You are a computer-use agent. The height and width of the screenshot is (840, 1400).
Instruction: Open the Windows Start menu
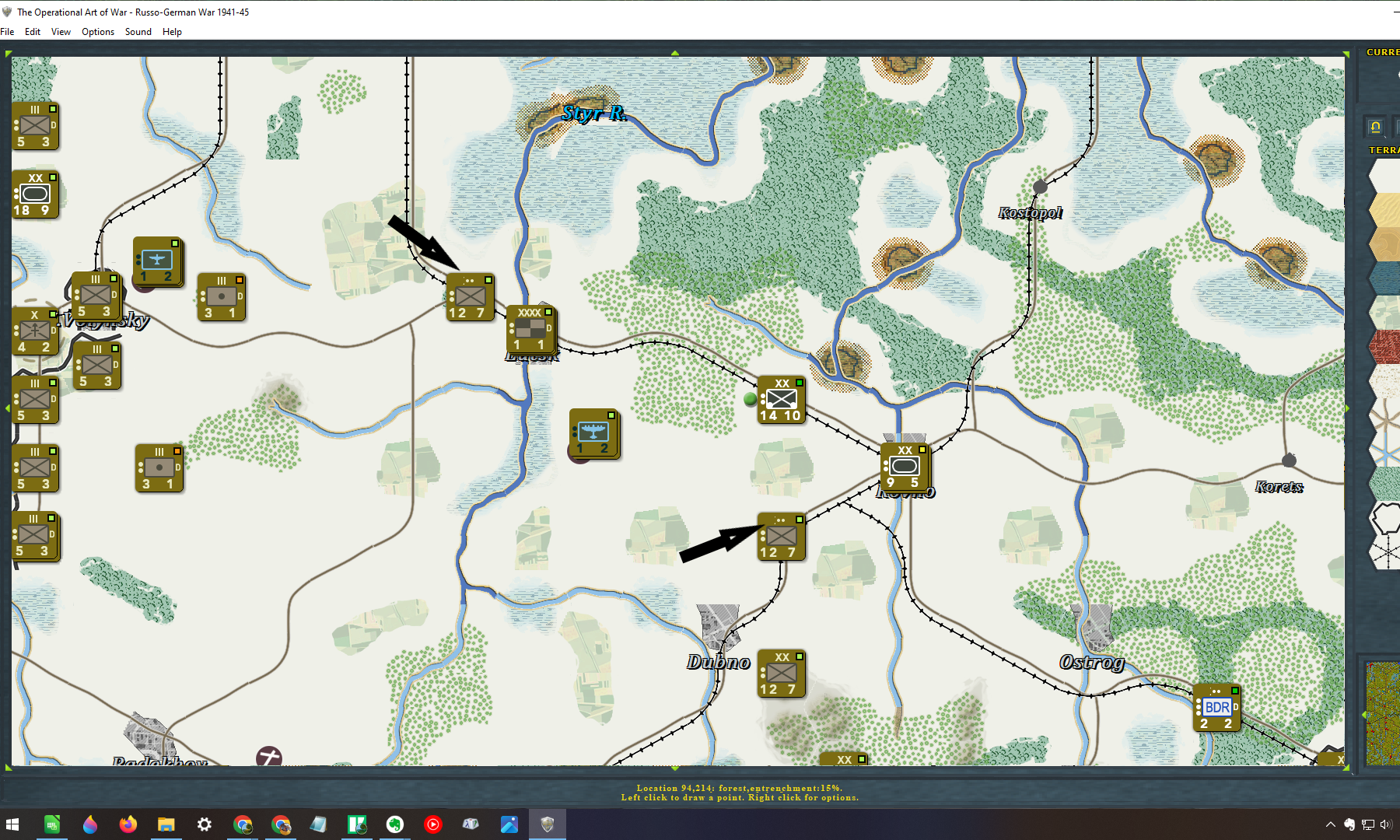(x=12, y=824)
